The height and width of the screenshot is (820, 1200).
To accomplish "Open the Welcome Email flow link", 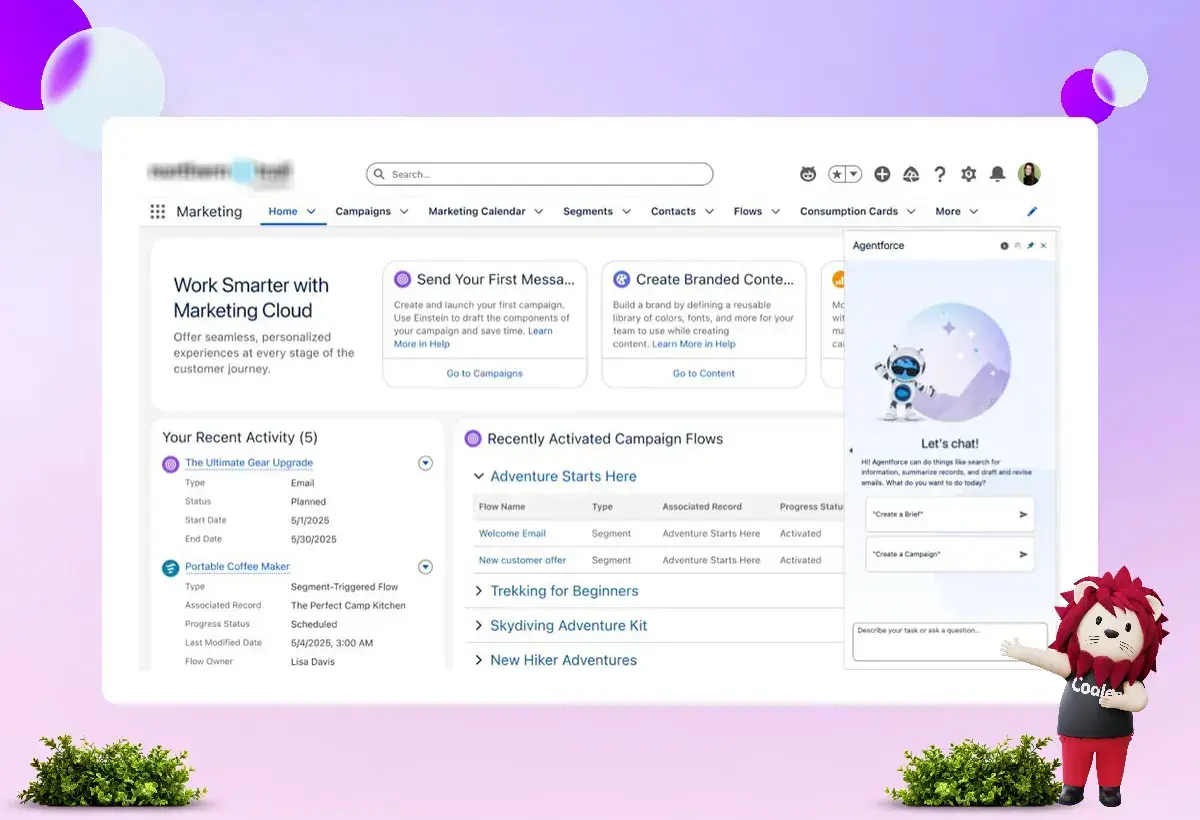I will (512, 534).
